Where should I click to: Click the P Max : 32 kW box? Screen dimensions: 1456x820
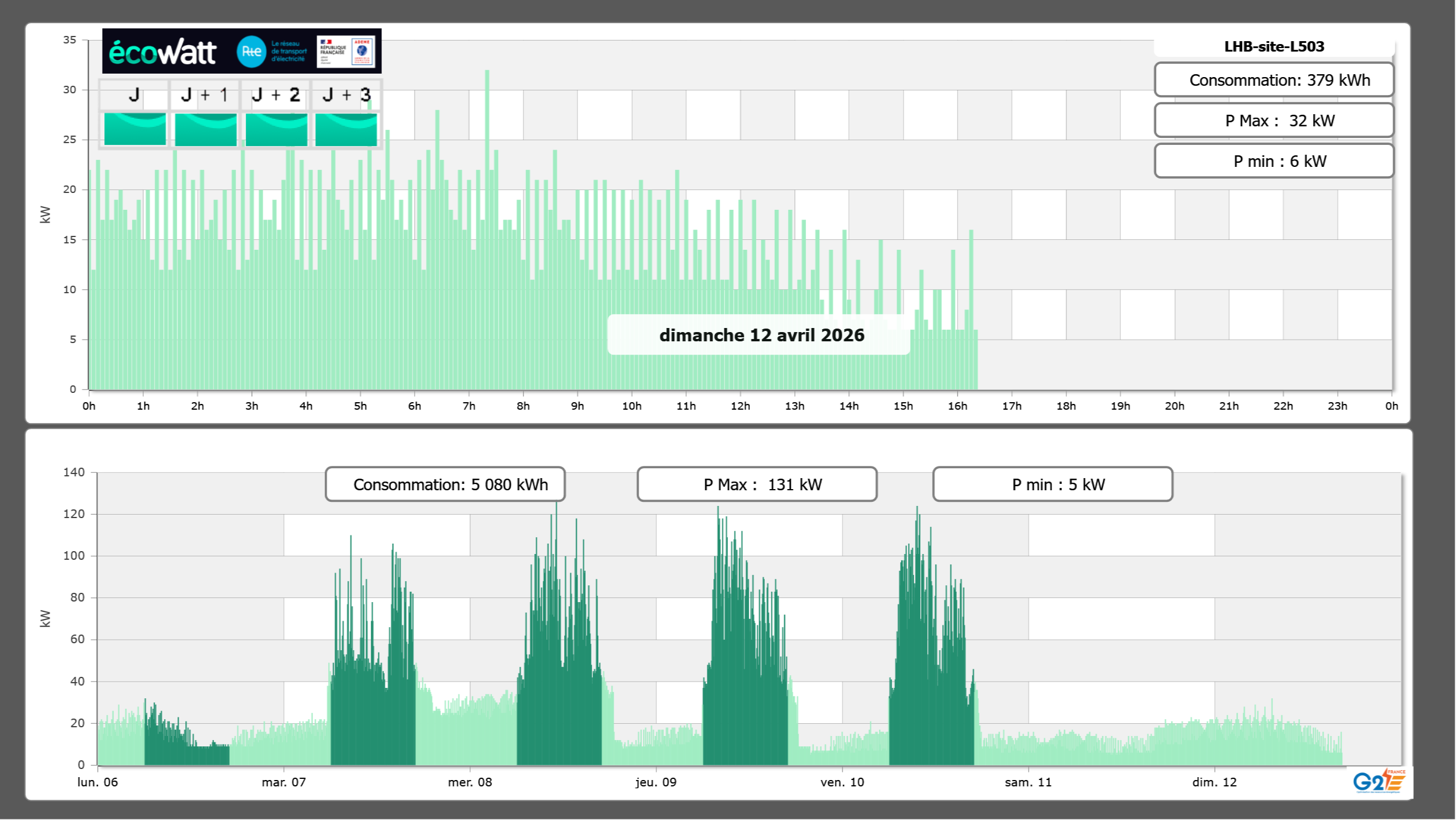coord(1273,121)
